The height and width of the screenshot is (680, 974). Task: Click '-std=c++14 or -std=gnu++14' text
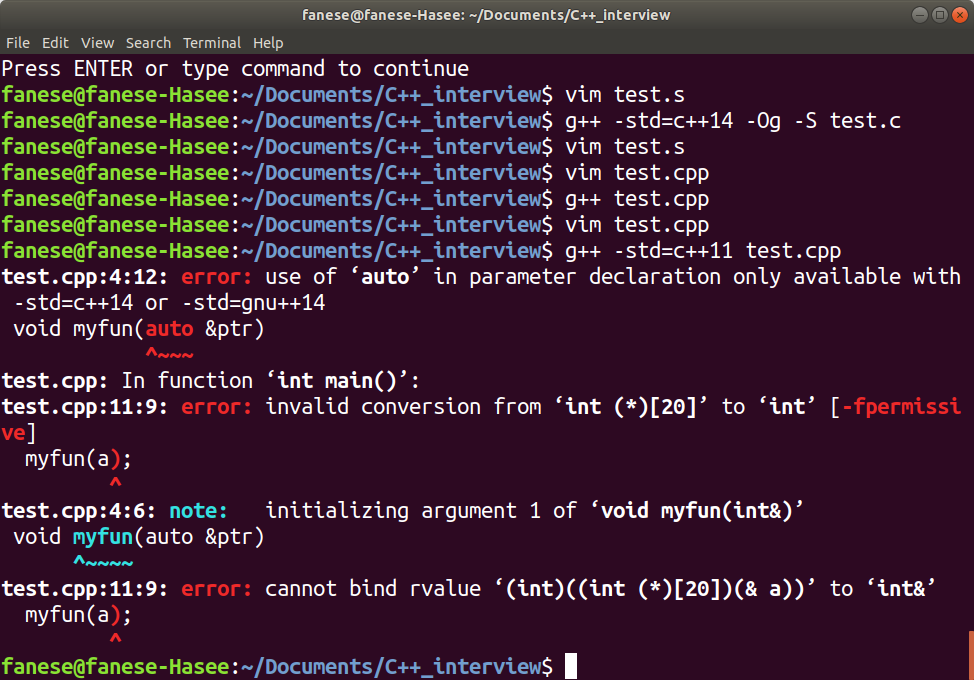click(x=170, y=302)
